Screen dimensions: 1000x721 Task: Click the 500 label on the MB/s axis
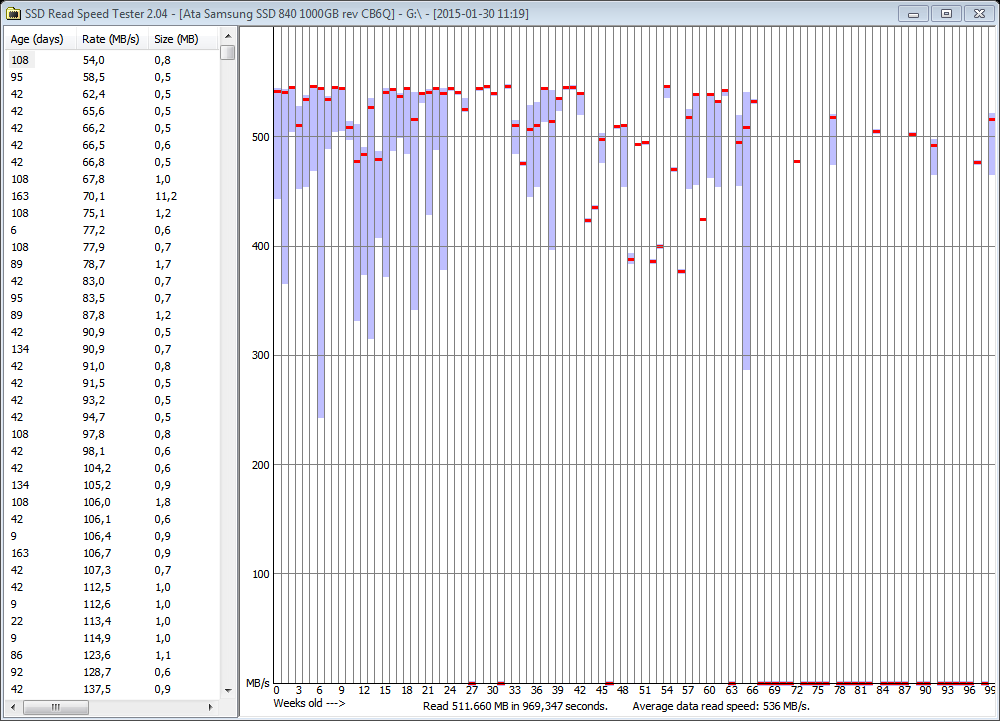[261, 137]
